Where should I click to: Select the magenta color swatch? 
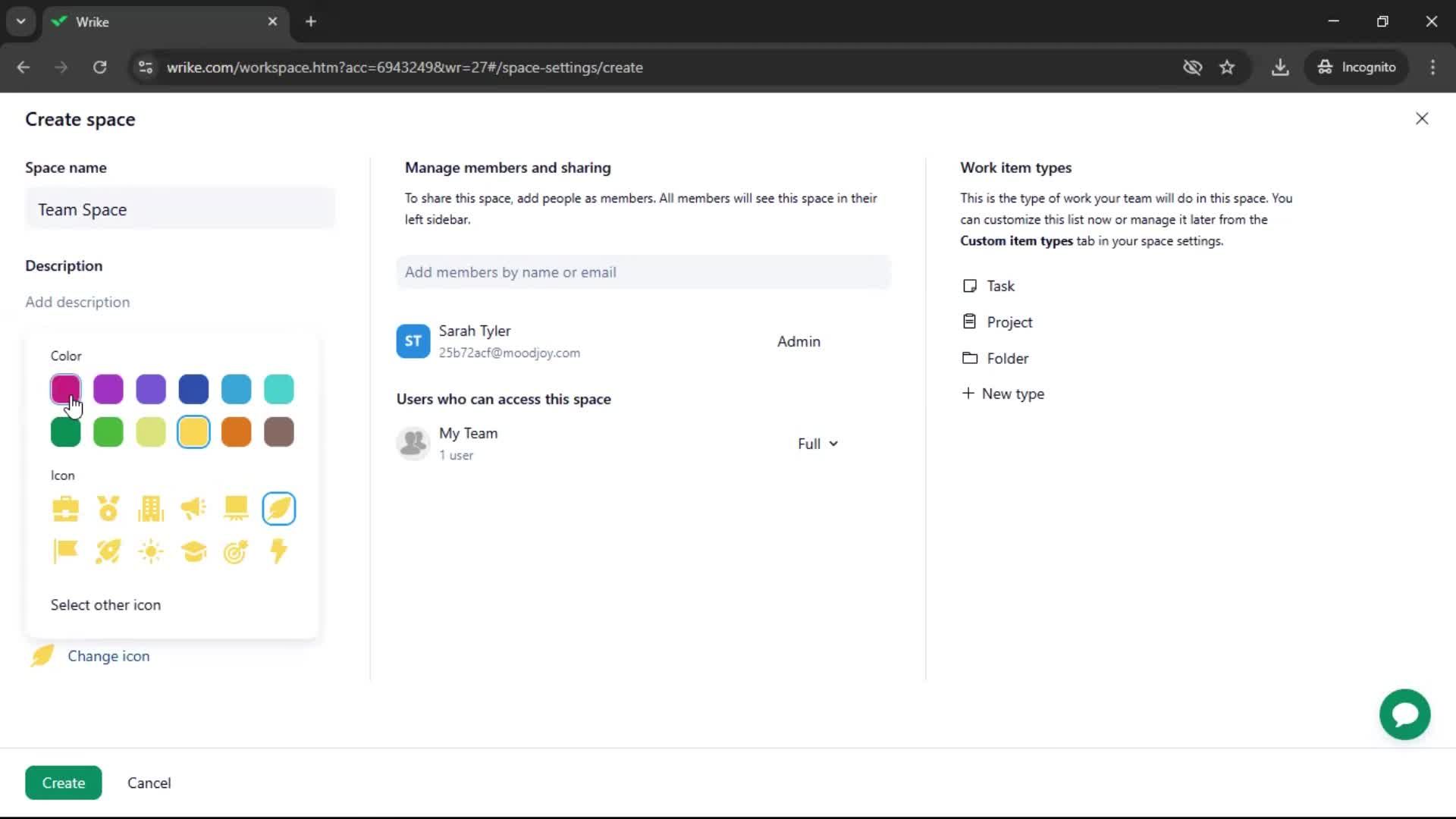pos(65,389)
